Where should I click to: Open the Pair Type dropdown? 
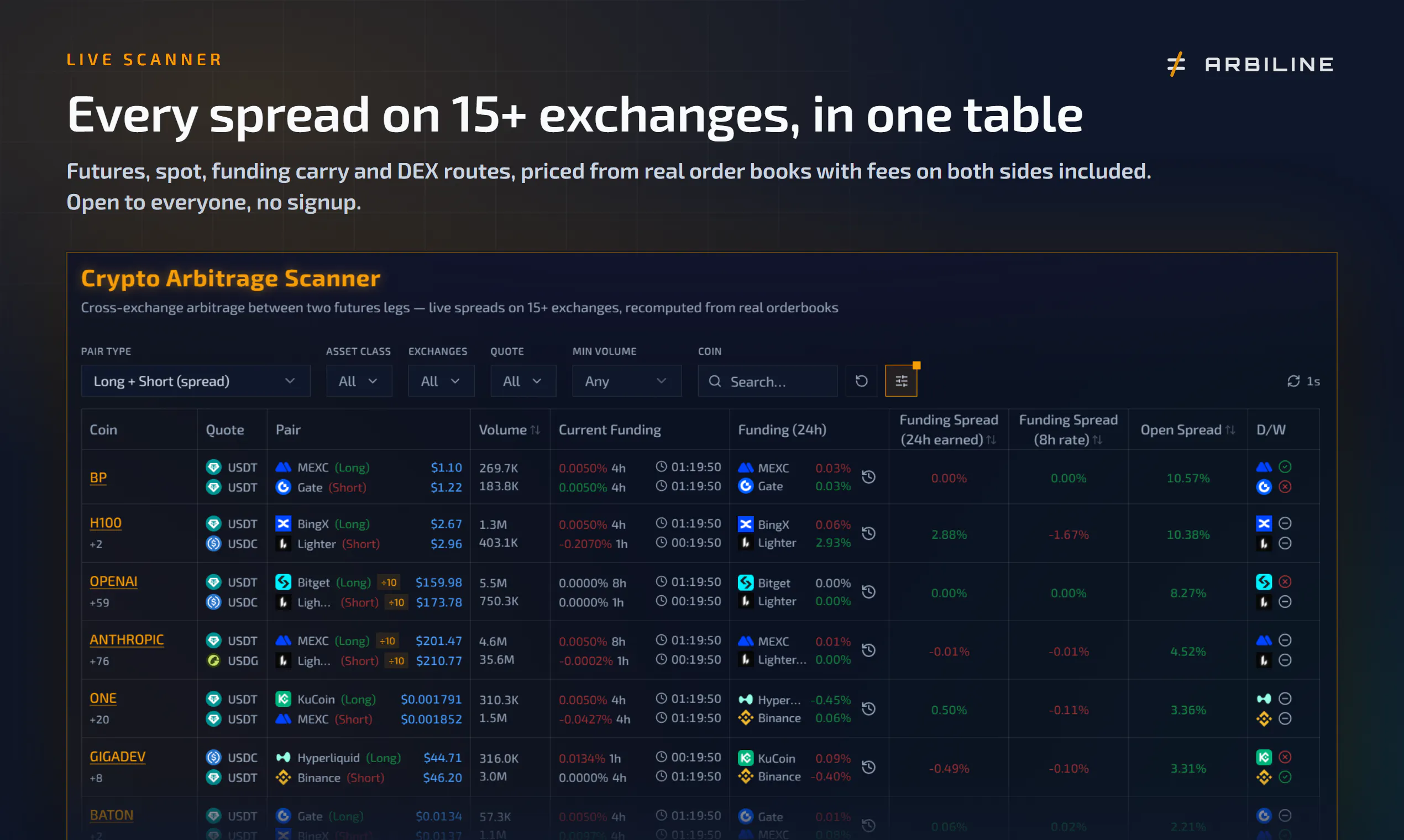tap(195, 381)
